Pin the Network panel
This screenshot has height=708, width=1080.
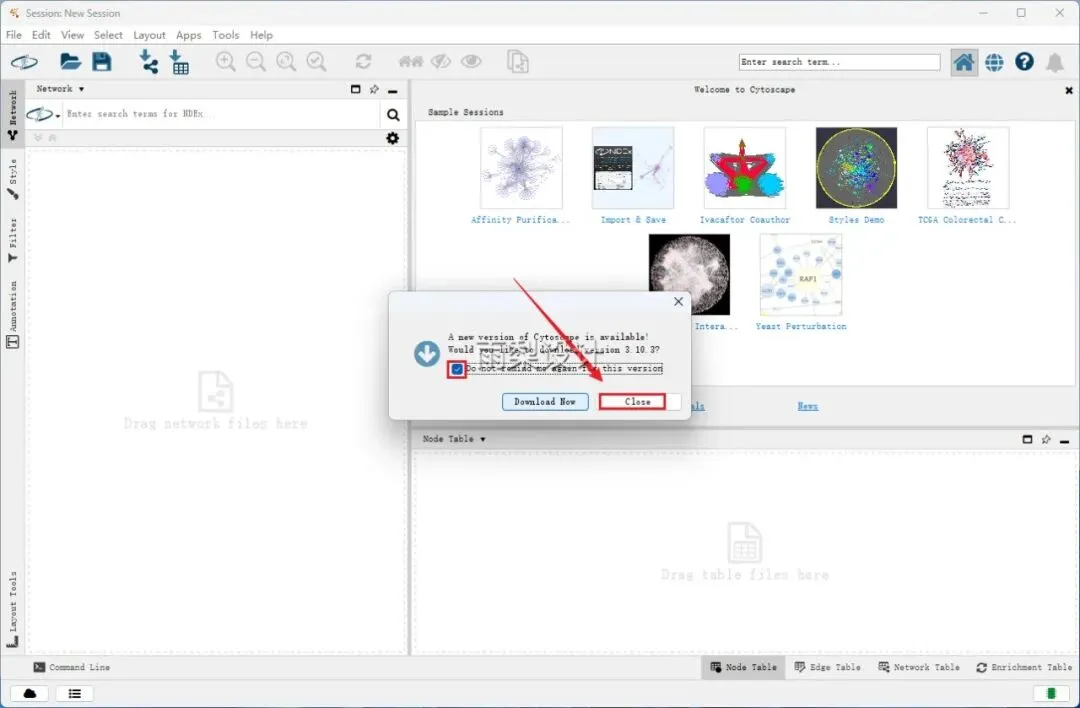[374, 90]
